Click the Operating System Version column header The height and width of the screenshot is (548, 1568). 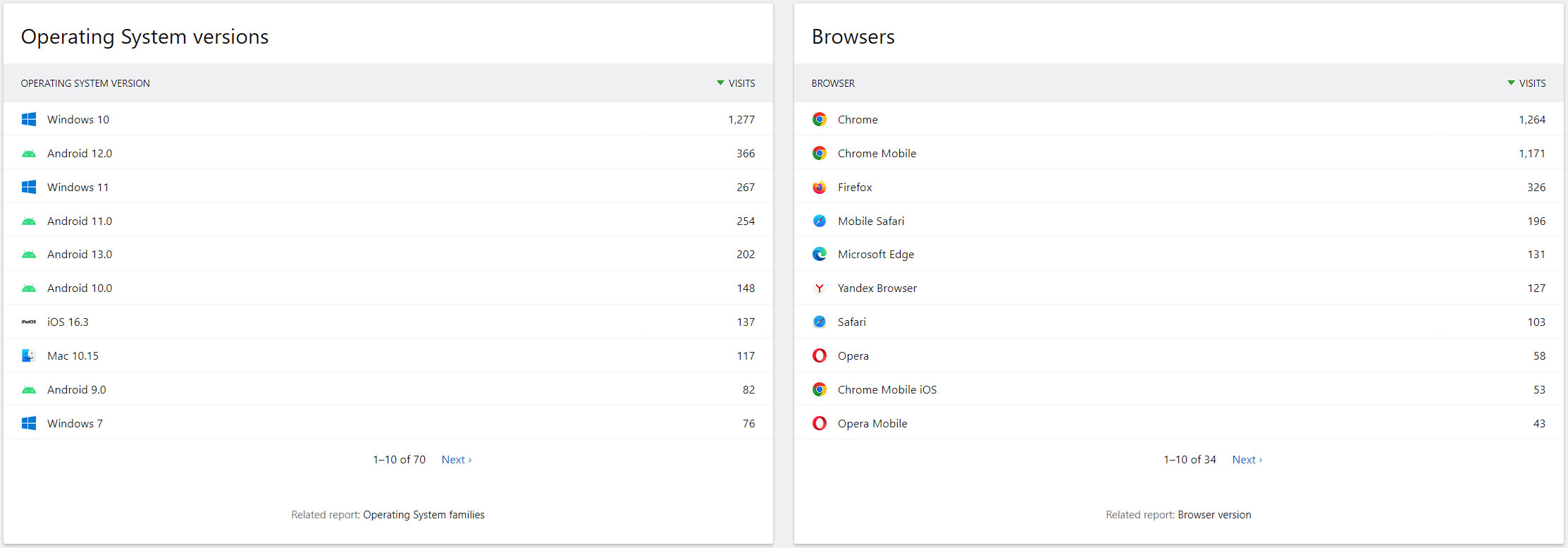click(x=85, y=83)
